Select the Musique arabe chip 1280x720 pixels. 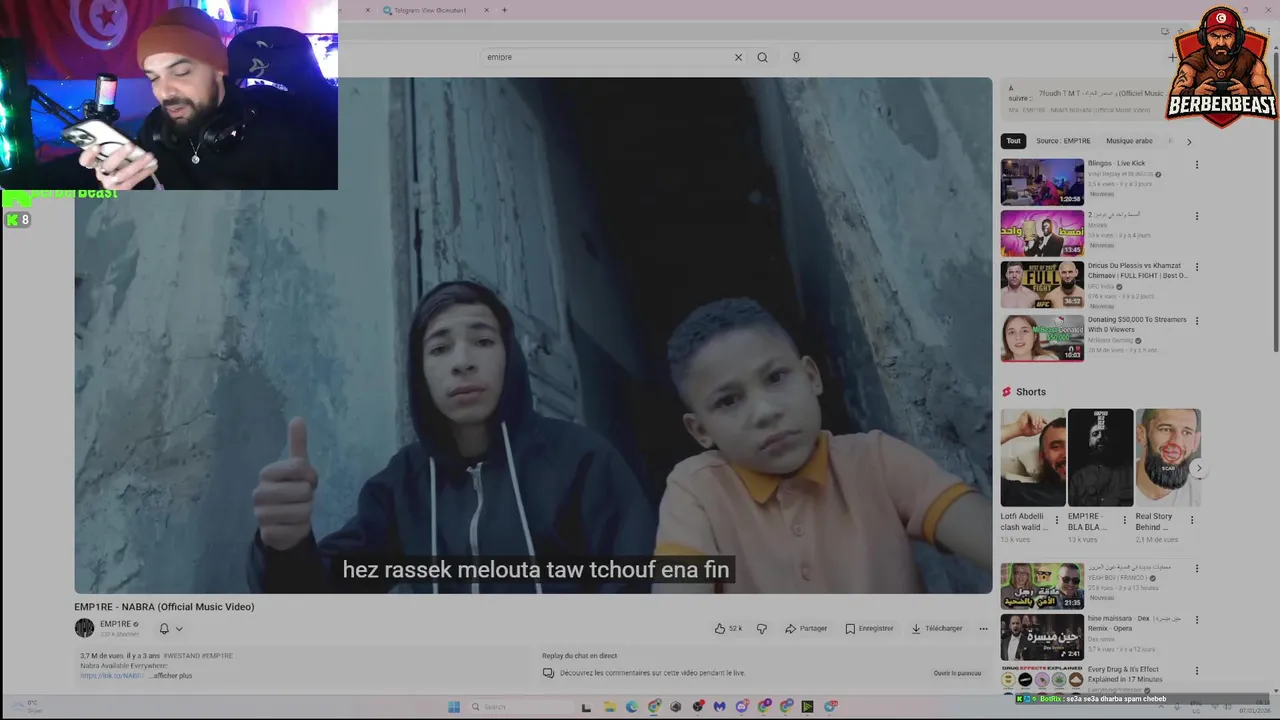point(1129,141)
